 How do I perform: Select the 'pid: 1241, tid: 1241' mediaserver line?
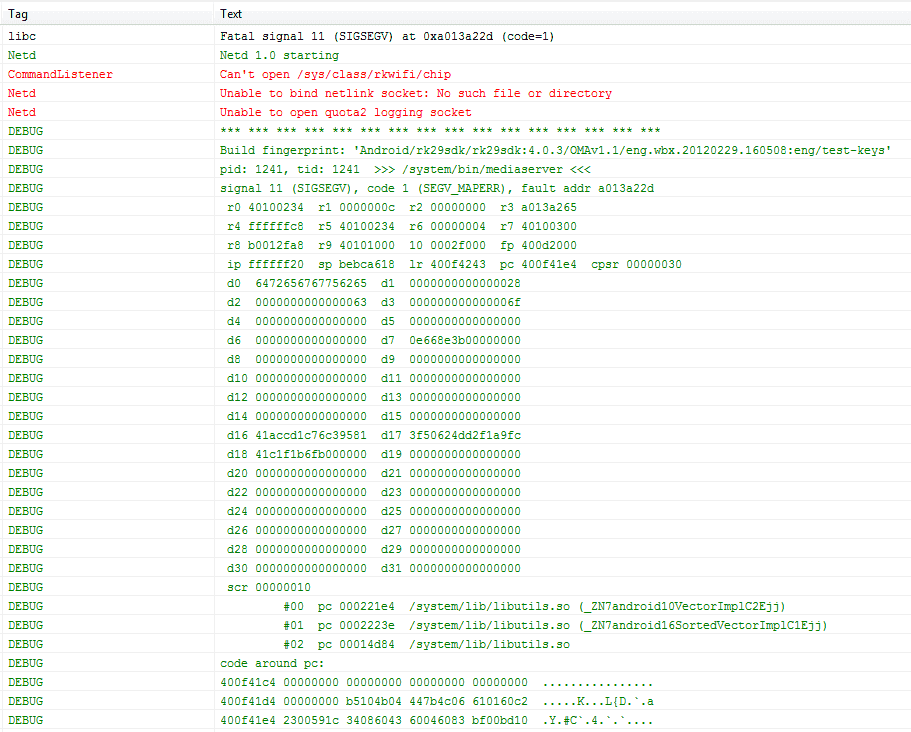pos(456,169)
